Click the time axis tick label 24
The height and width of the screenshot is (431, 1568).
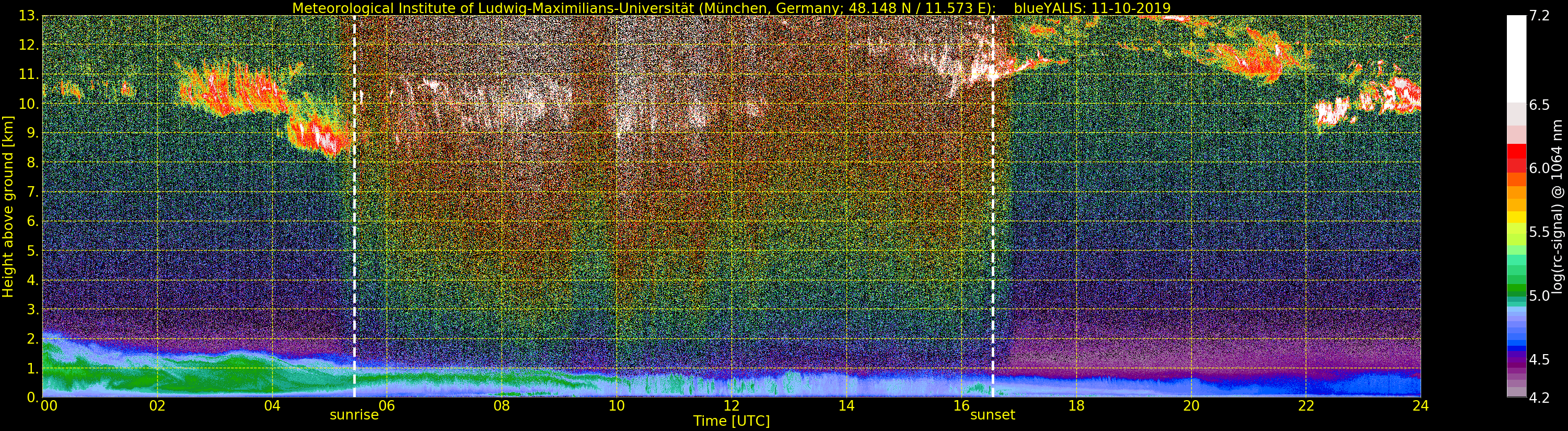pyautogui.click(x=1421, y=406)
